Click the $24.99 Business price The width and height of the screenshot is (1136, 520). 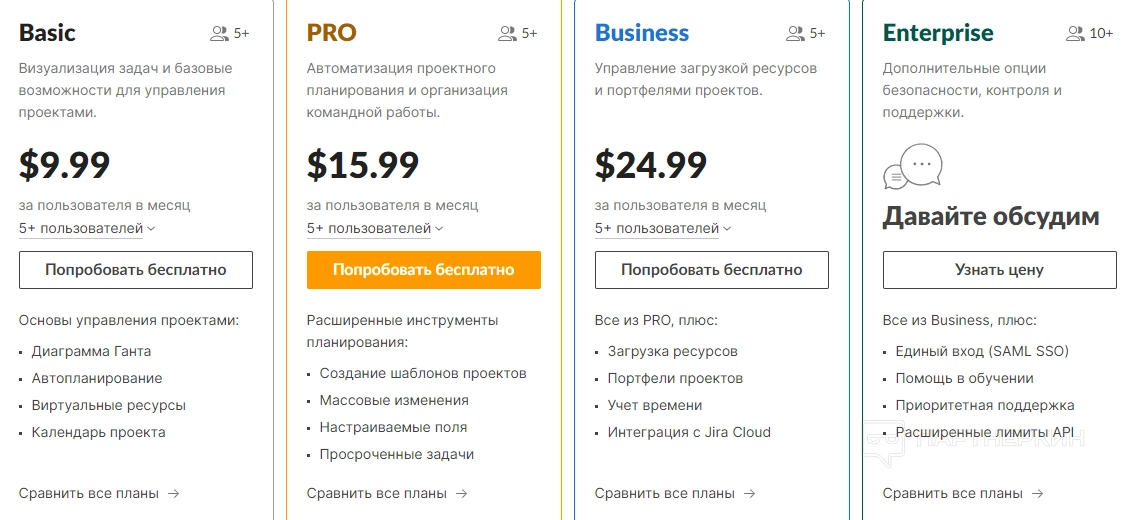tap(651, 165)
